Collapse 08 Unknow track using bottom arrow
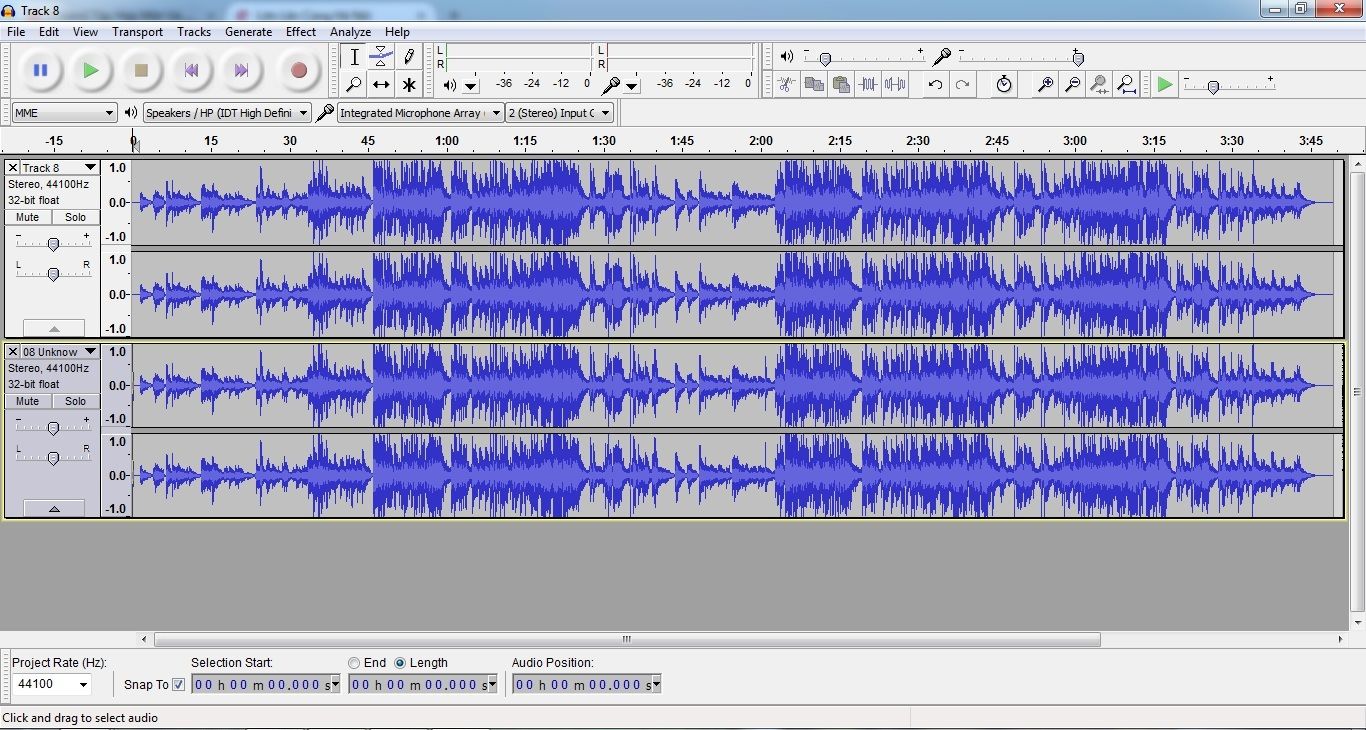The width and height of the screenshot is (1366, 730). (54, 509)
